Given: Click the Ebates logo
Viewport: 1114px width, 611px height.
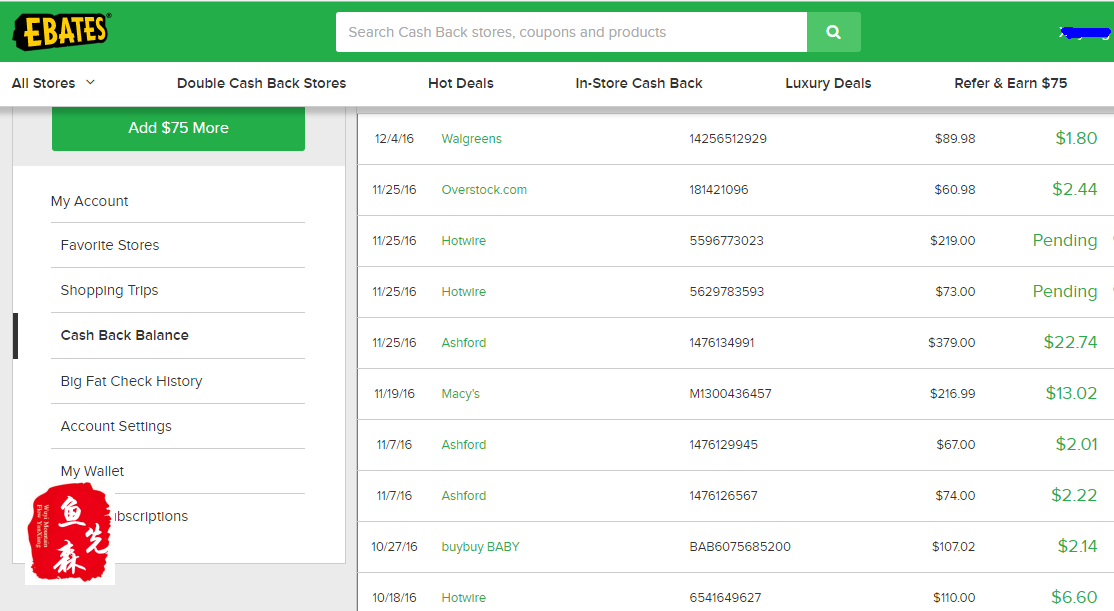Looking at the screenshot, I should 62,31.
